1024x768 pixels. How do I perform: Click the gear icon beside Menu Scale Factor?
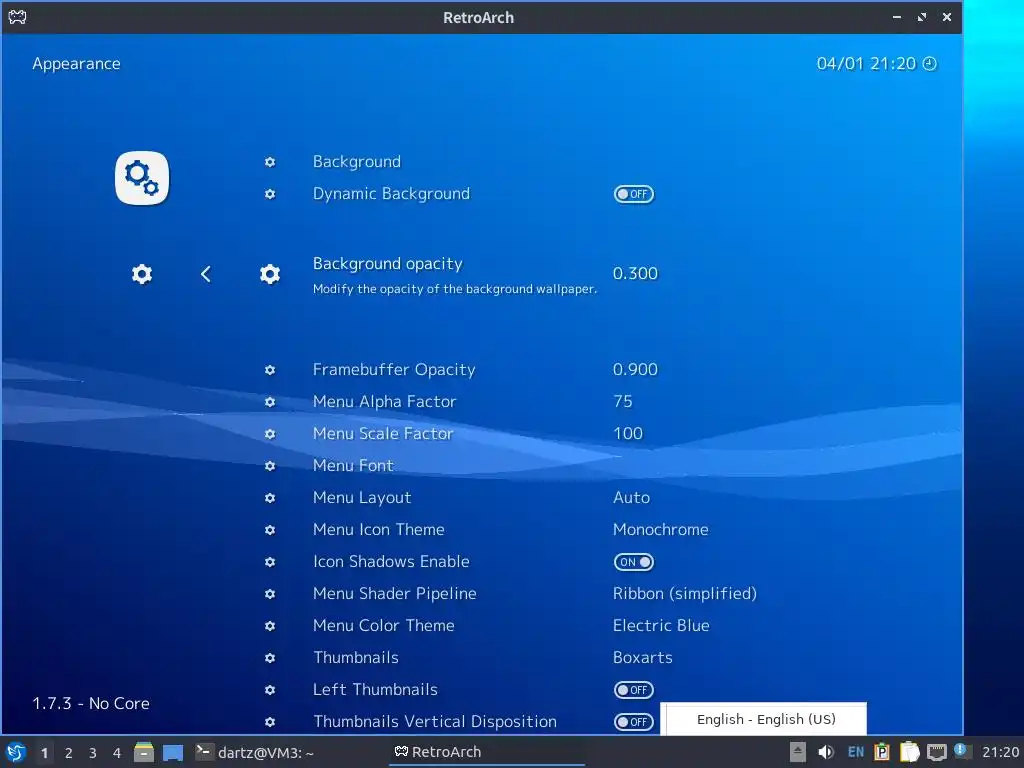(270, 434)
